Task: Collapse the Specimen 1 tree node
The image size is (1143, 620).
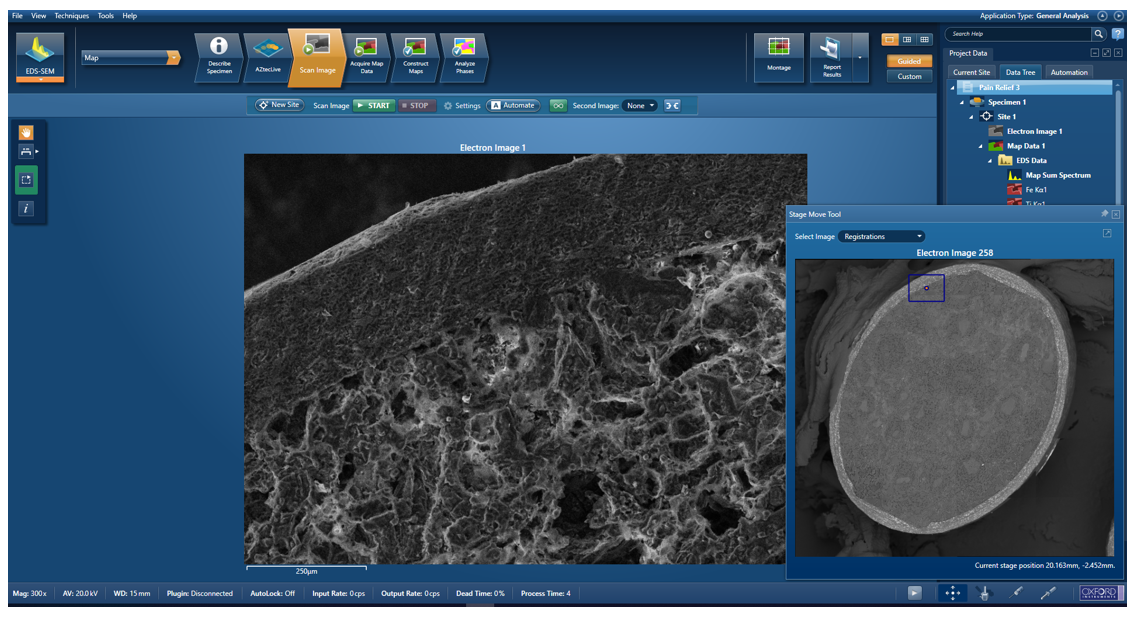Action: pyautogui.click(x=962, y=102)
